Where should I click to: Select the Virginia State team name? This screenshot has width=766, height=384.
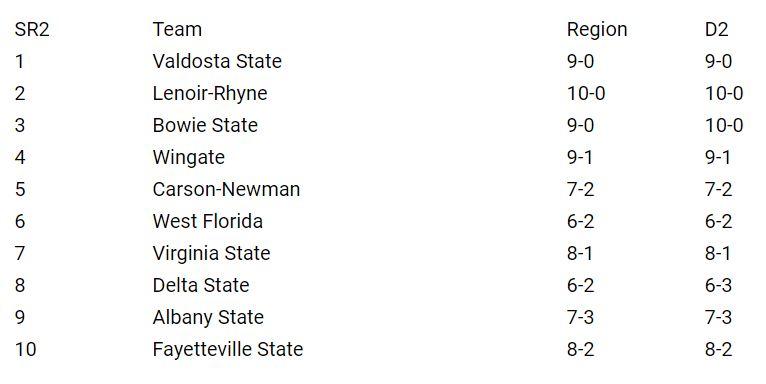coord(211,254)
